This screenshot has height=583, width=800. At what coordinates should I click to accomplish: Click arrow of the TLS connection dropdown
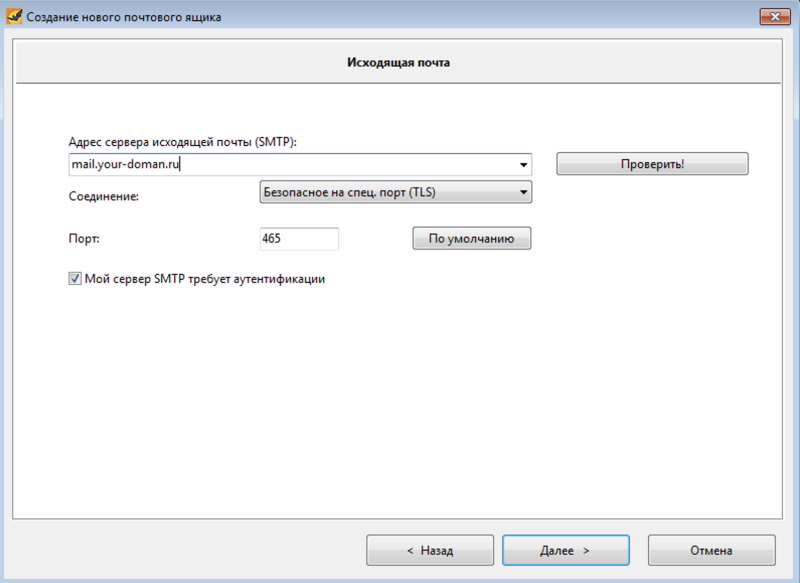pos(522,191)
